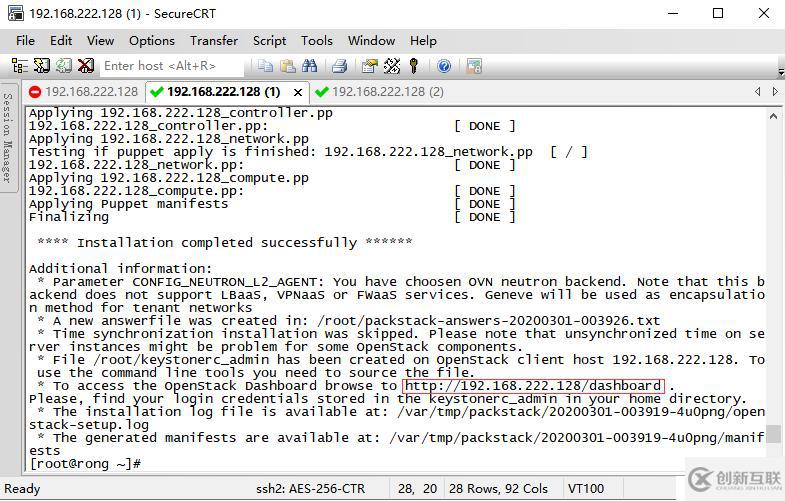785x501 pixels.
Task: Click the Copy toolbar icon
Action: 265,66
